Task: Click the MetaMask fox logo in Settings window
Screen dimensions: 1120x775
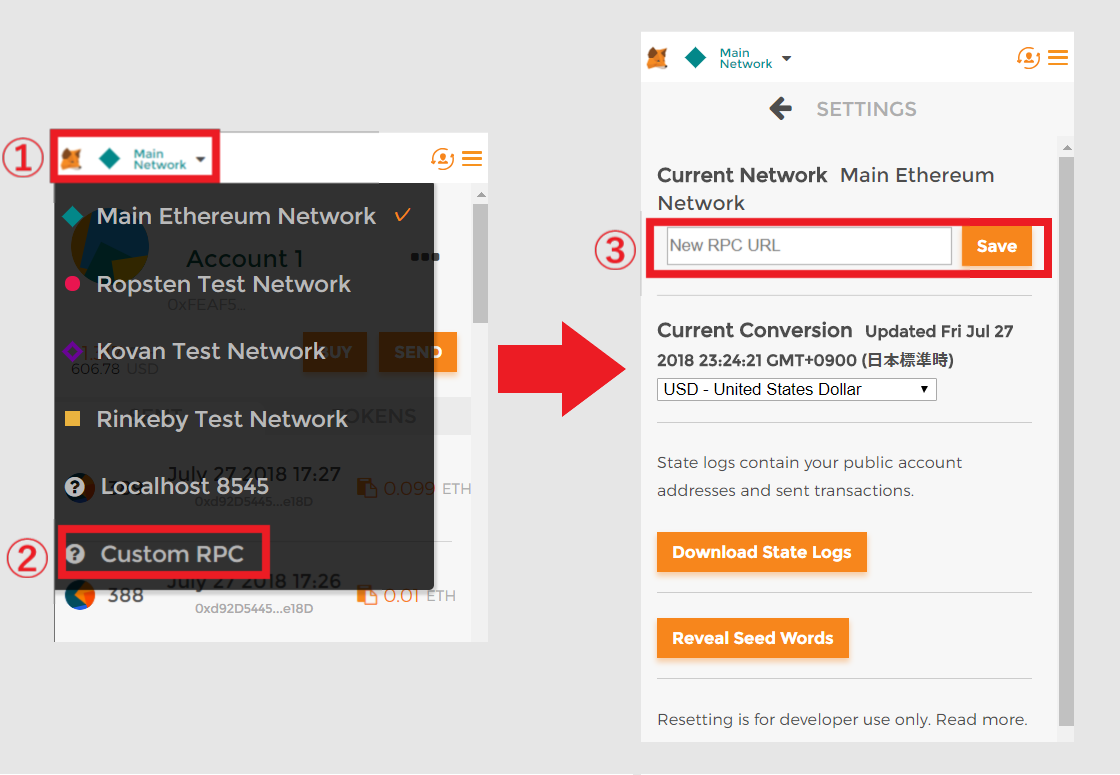Action: click(657, 57)
